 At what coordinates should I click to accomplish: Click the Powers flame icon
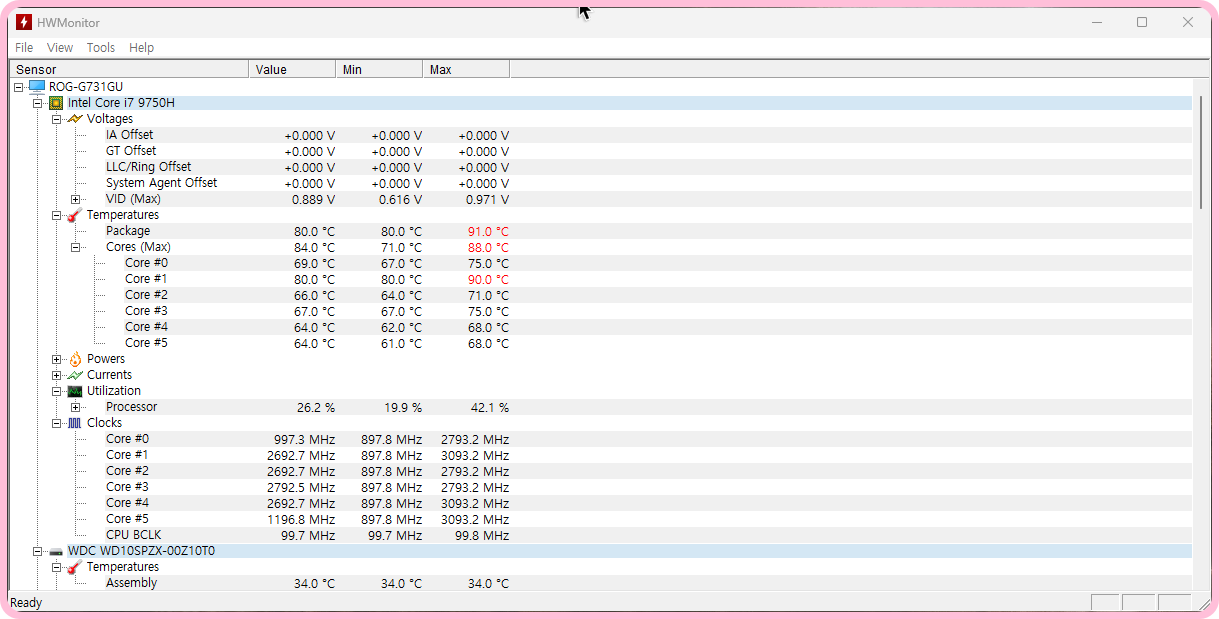click(x=75, y=359)
